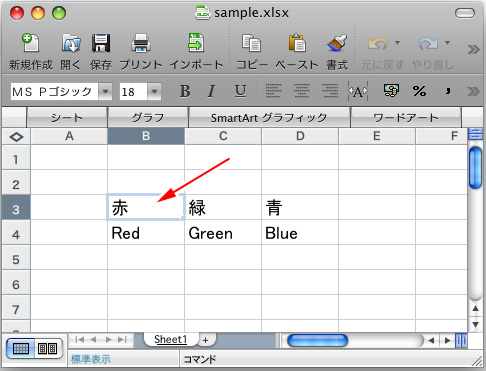Apply the percent style button
The width and height of the screenshot is (486, 371).
point(419,91)
